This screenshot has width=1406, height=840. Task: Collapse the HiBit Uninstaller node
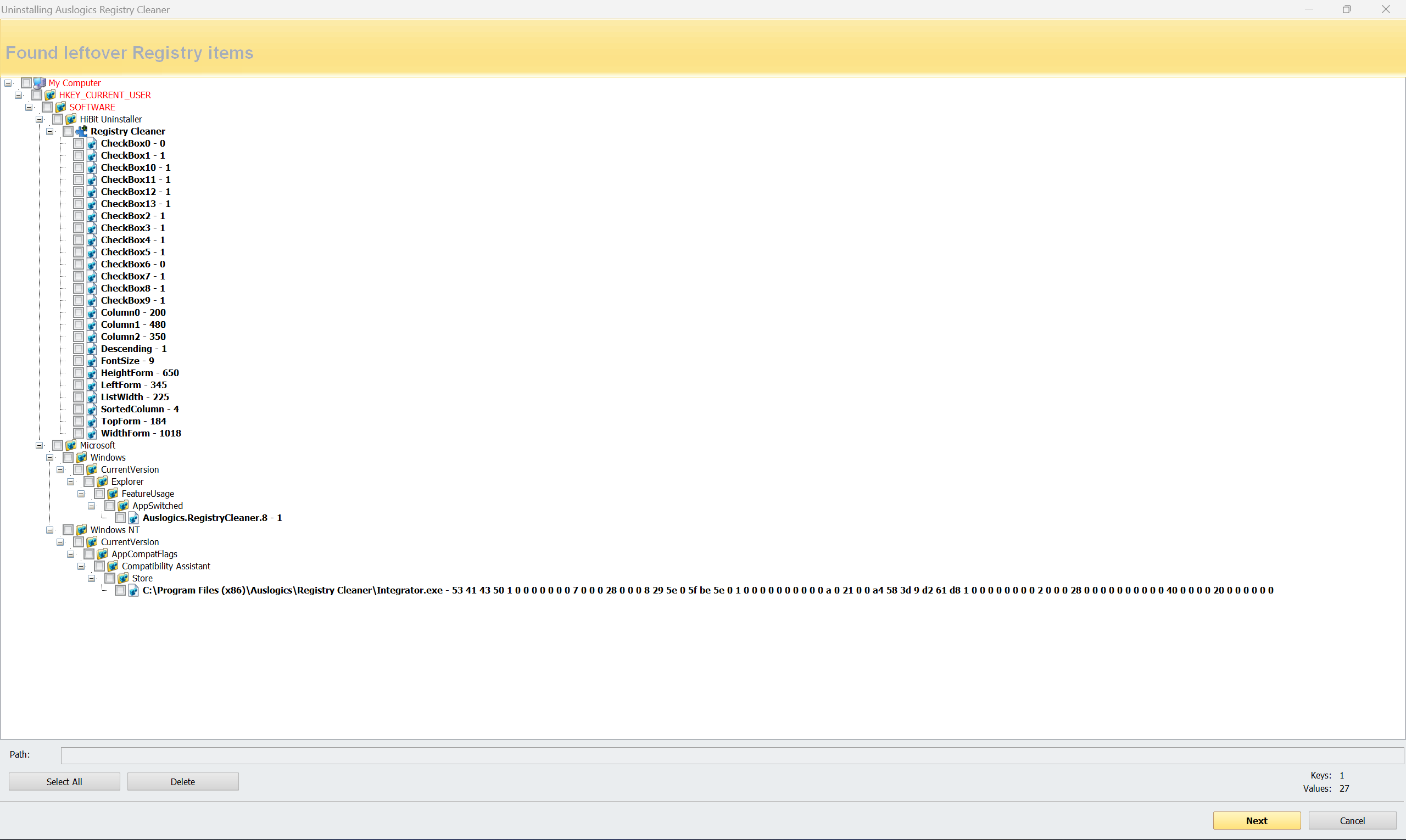[40, 120]
